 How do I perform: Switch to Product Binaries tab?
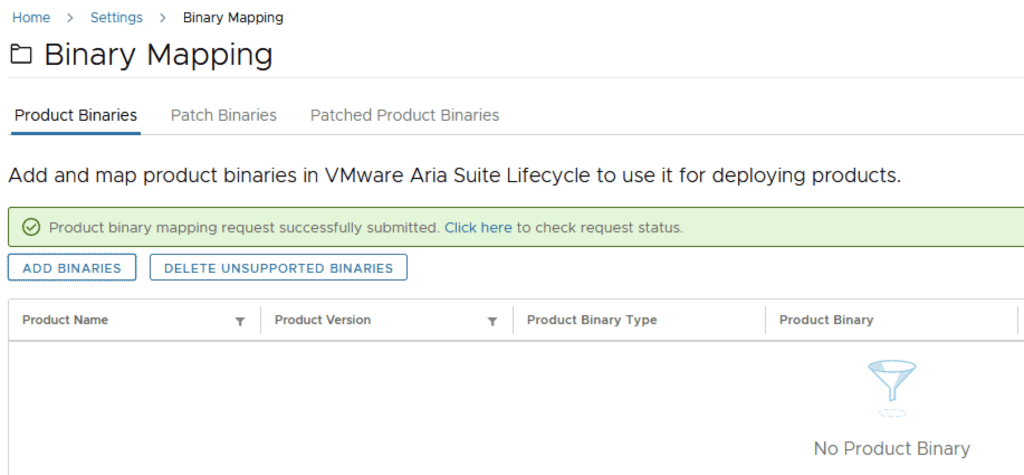(x=76, y=116)
